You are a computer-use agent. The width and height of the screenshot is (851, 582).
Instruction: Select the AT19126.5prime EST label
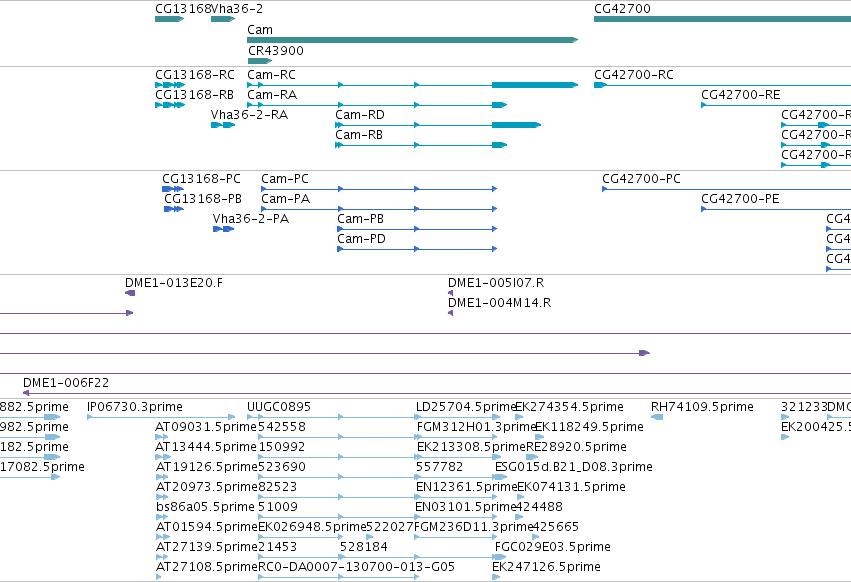tap(206, 467)
